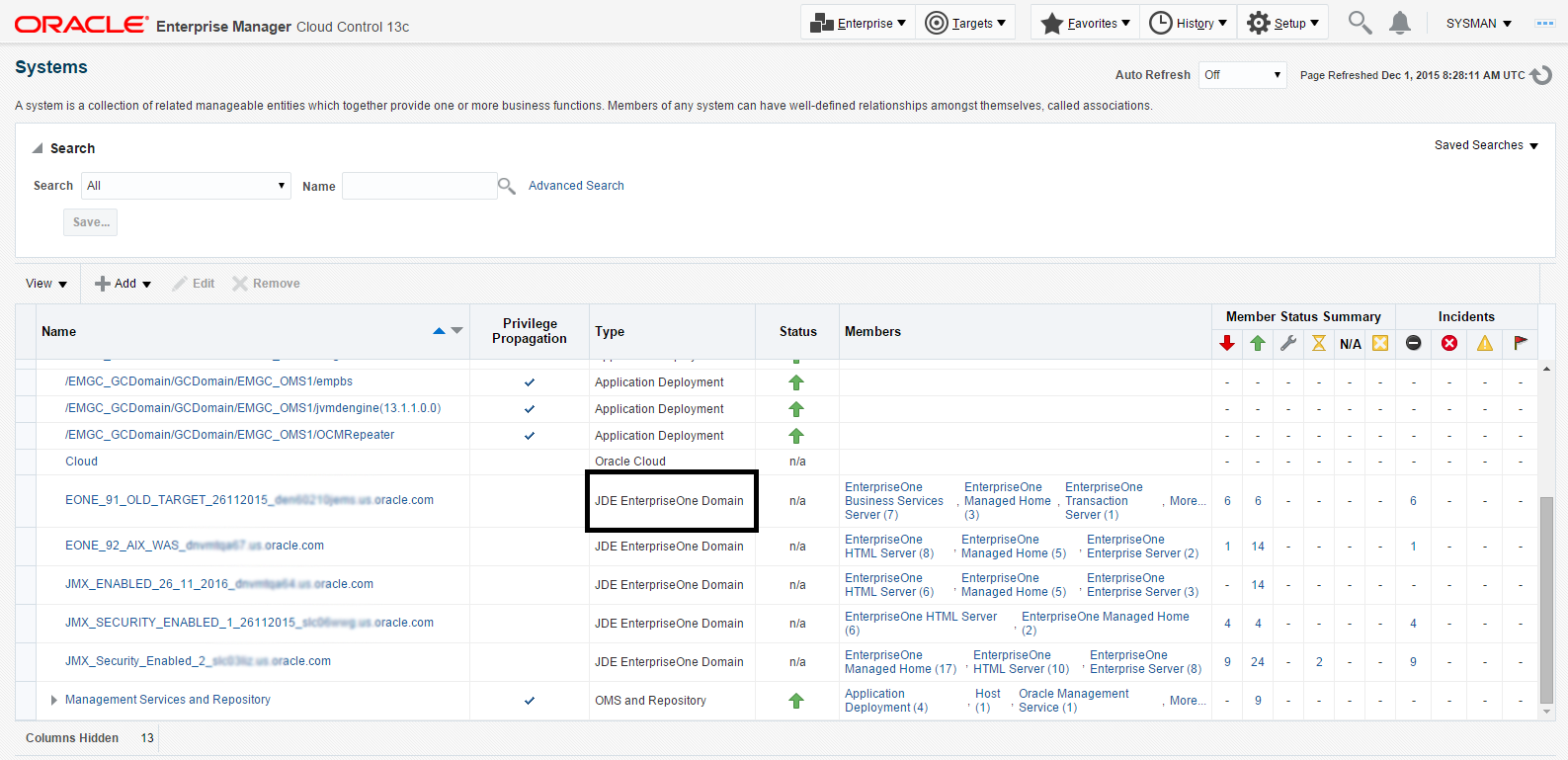Click EnterpriseOne Managed Home (17) link
Viewport: 1568px width, 760px height.
900,662
